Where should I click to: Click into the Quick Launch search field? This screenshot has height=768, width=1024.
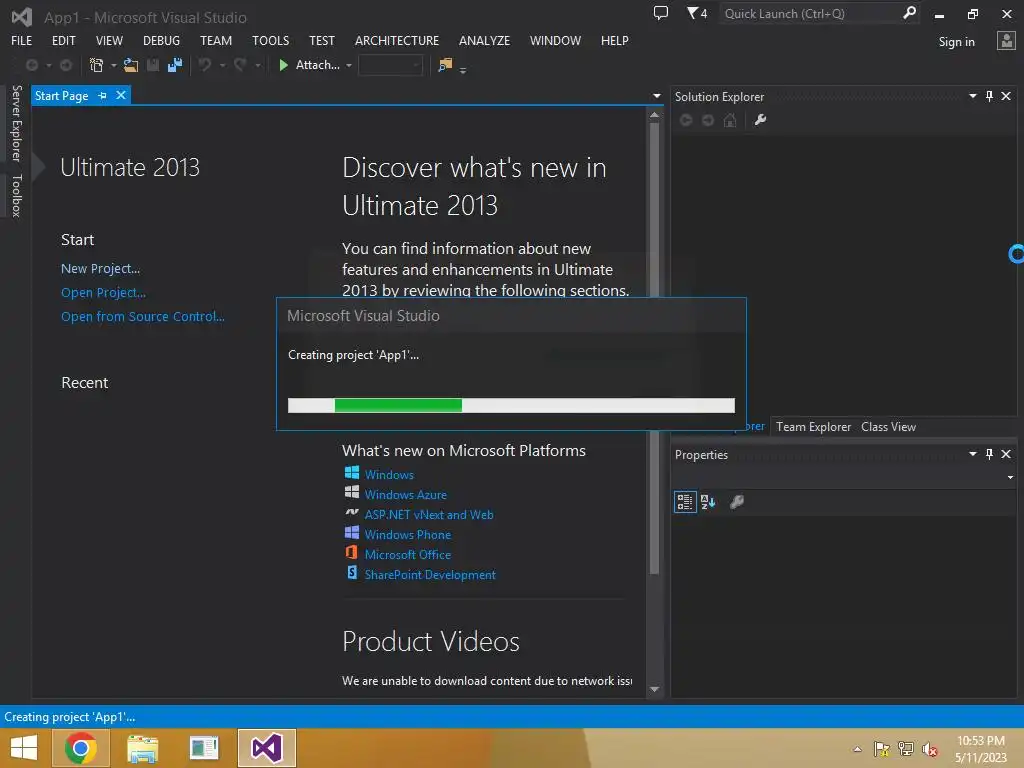810,14
